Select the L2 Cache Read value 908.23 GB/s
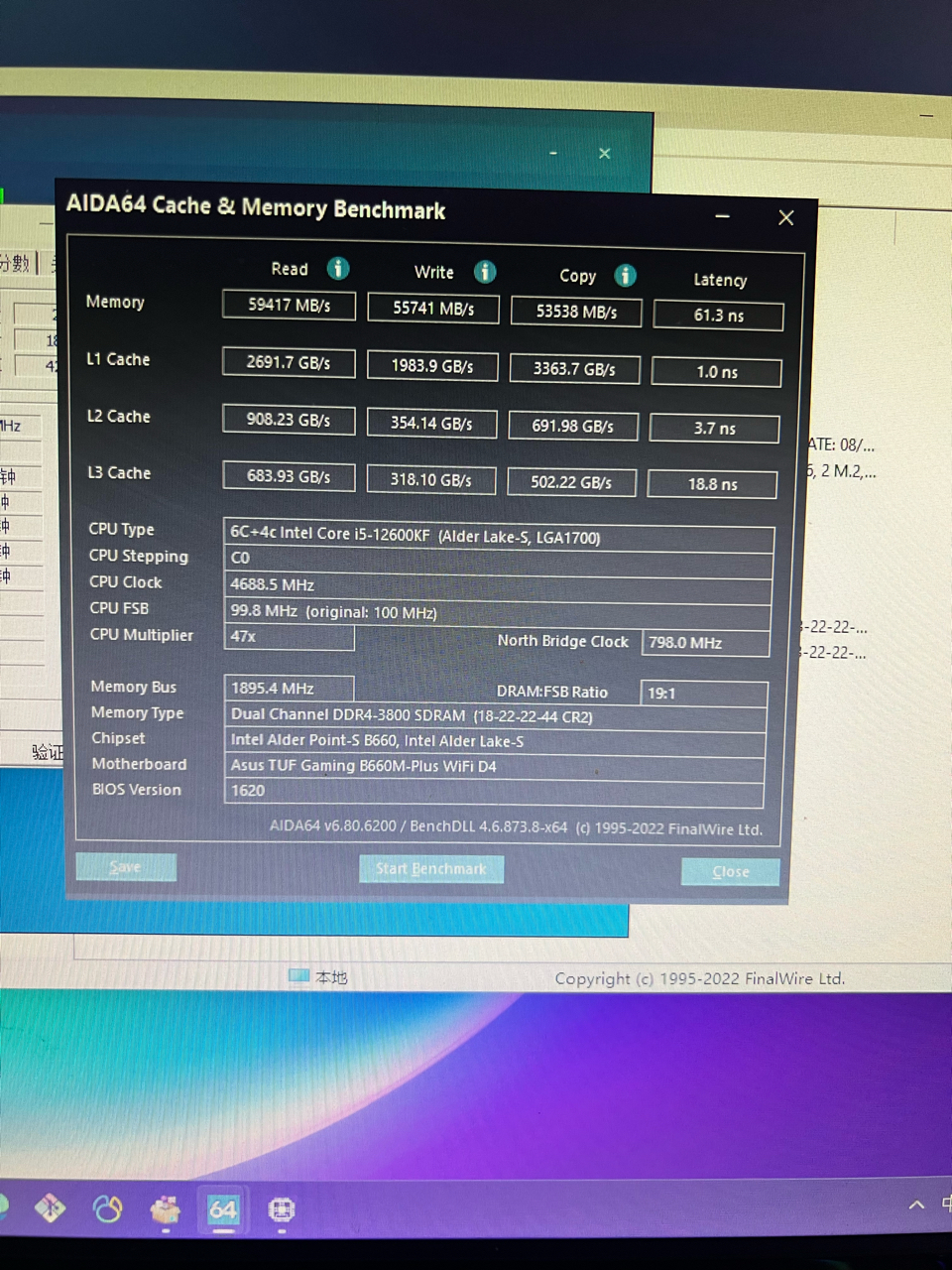Image resolution: width=952 pixels, height=1270 pixels. tap(289, 420)
